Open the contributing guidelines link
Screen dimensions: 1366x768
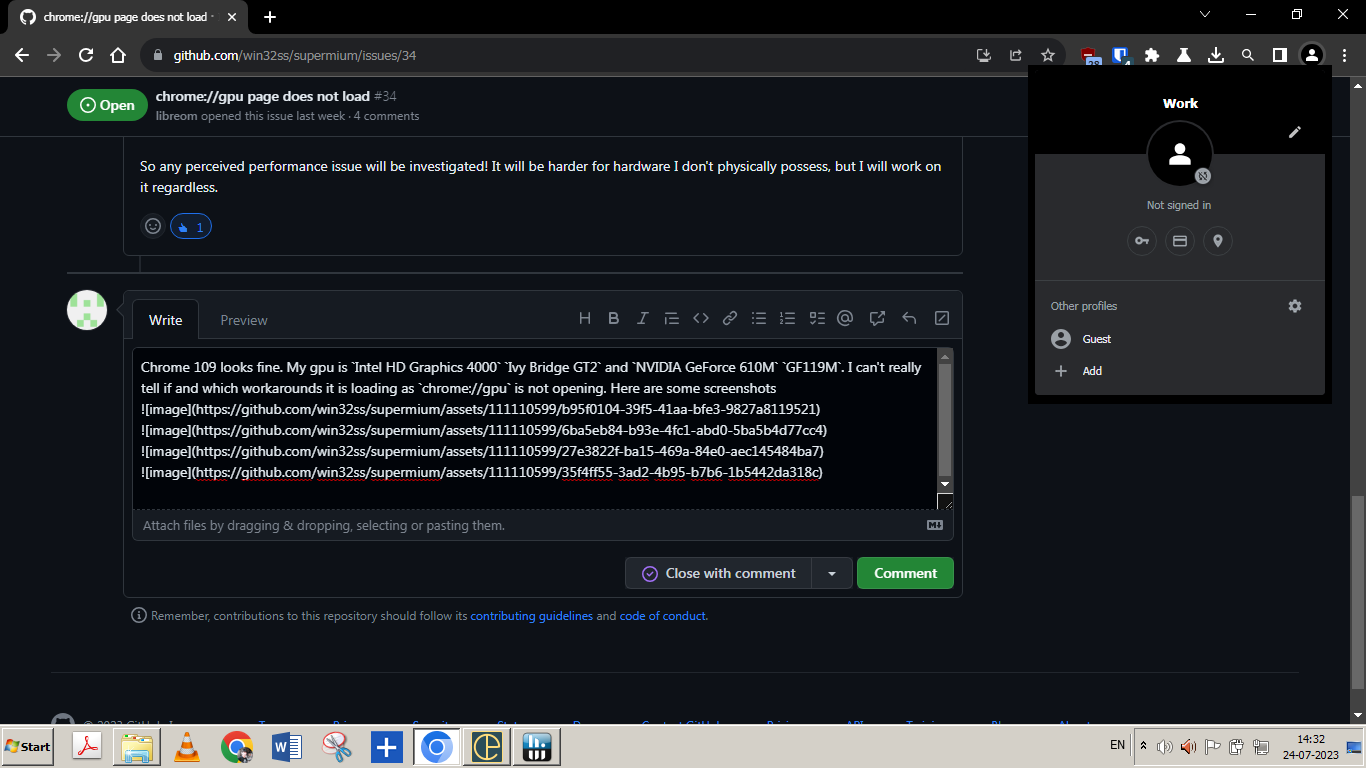531,616
